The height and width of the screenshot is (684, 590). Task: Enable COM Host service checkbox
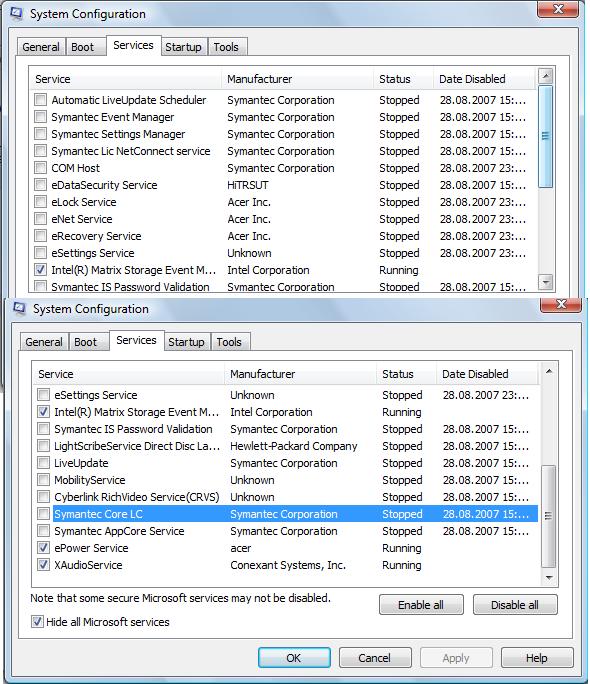click(41, 168)
